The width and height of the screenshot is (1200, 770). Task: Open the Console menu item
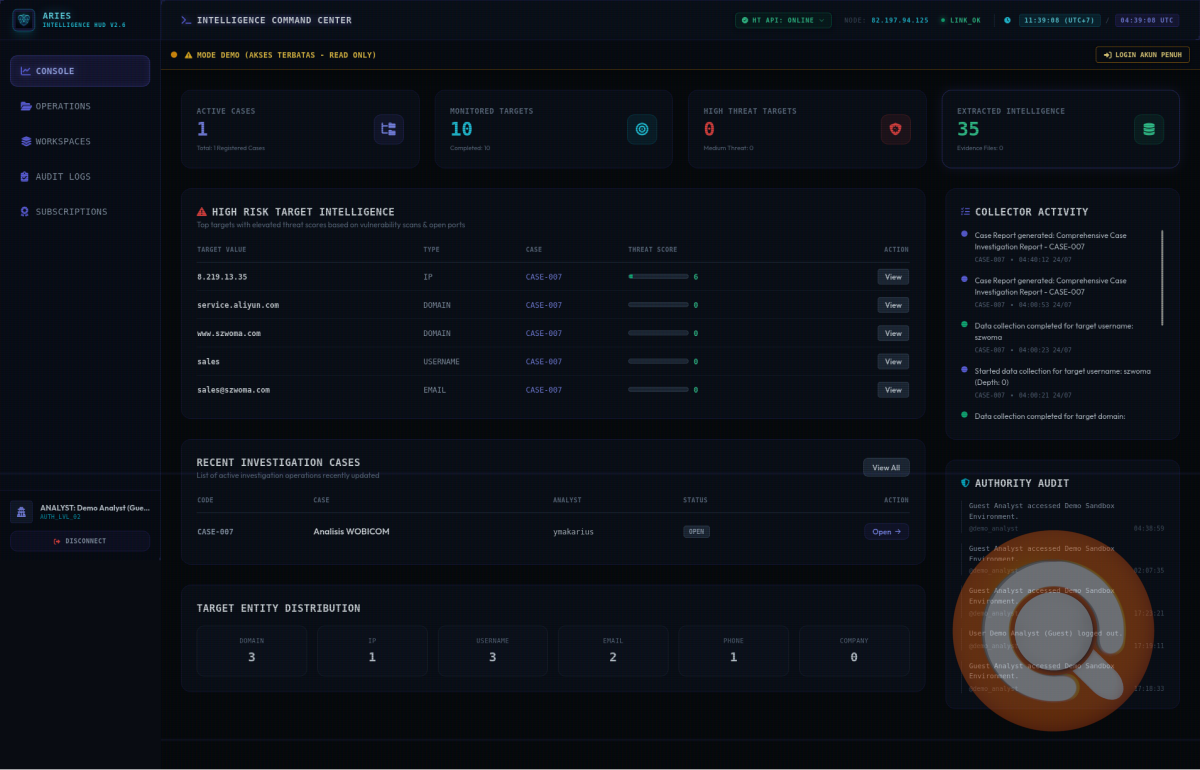80,71
